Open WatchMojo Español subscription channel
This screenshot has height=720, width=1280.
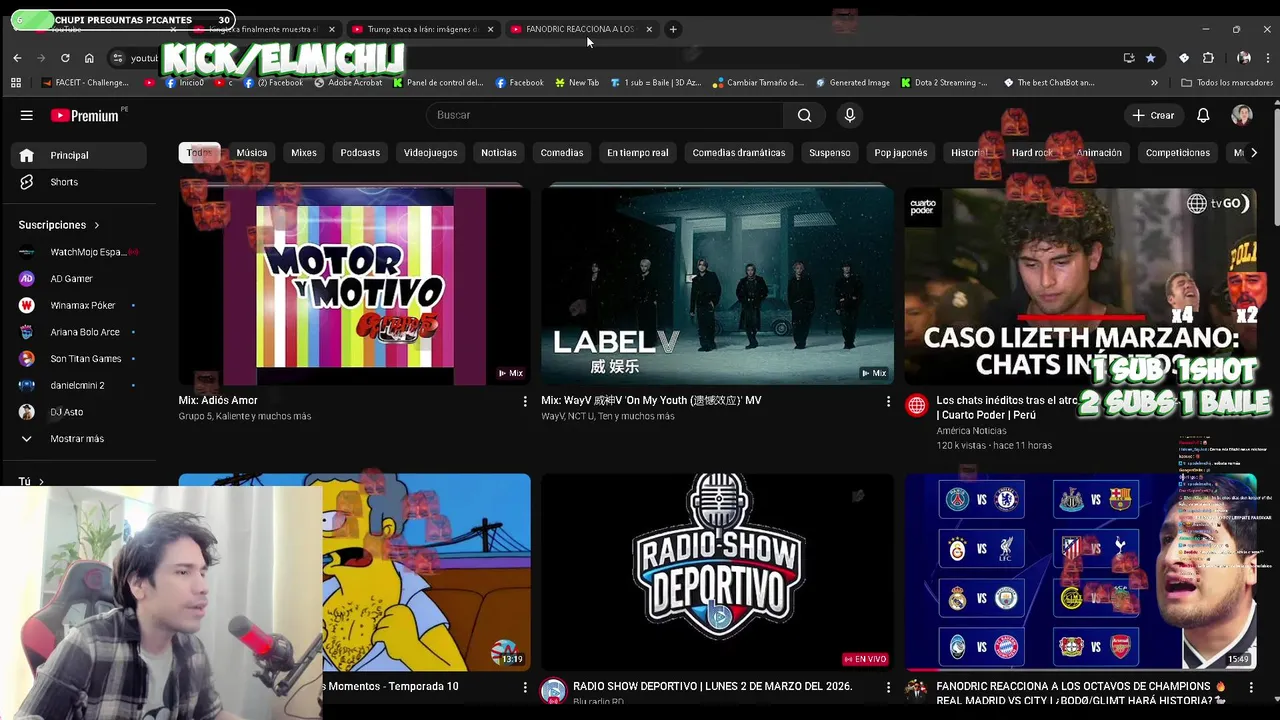tap(78, 252)
